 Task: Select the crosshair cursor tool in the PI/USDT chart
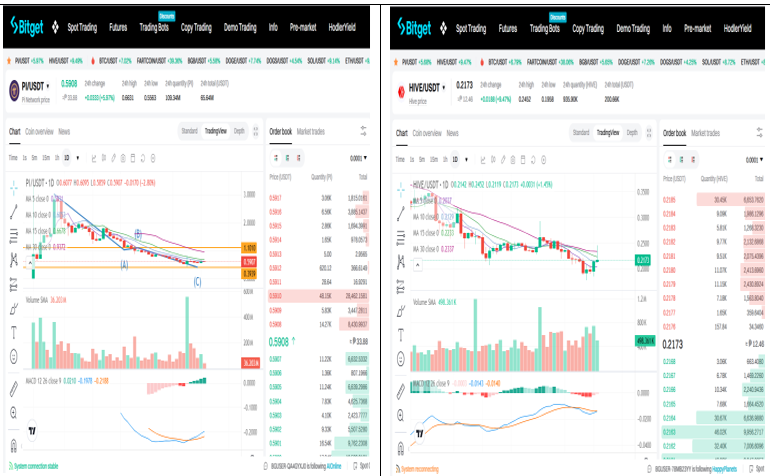coord(14,187)
